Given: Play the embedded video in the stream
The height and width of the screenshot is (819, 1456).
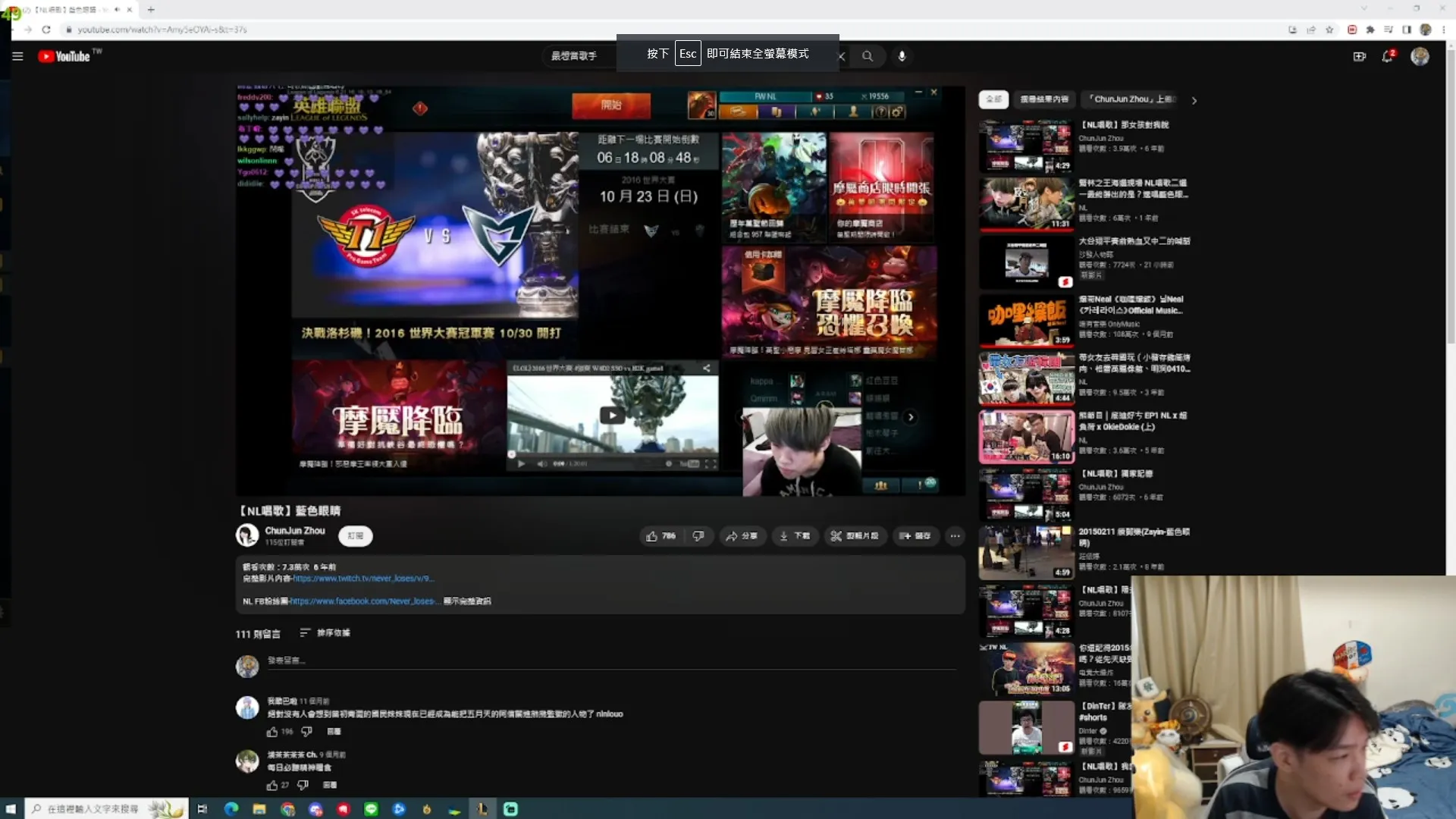Looking at the screenshot, I should pos(613,415).
